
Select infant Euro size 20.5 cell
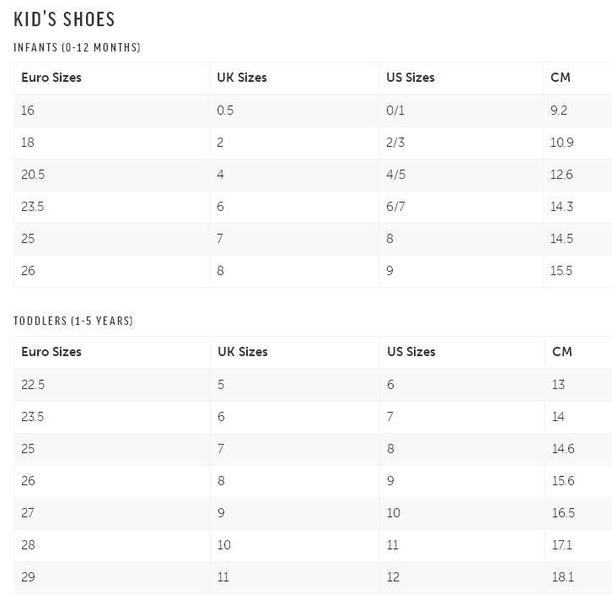32,174
